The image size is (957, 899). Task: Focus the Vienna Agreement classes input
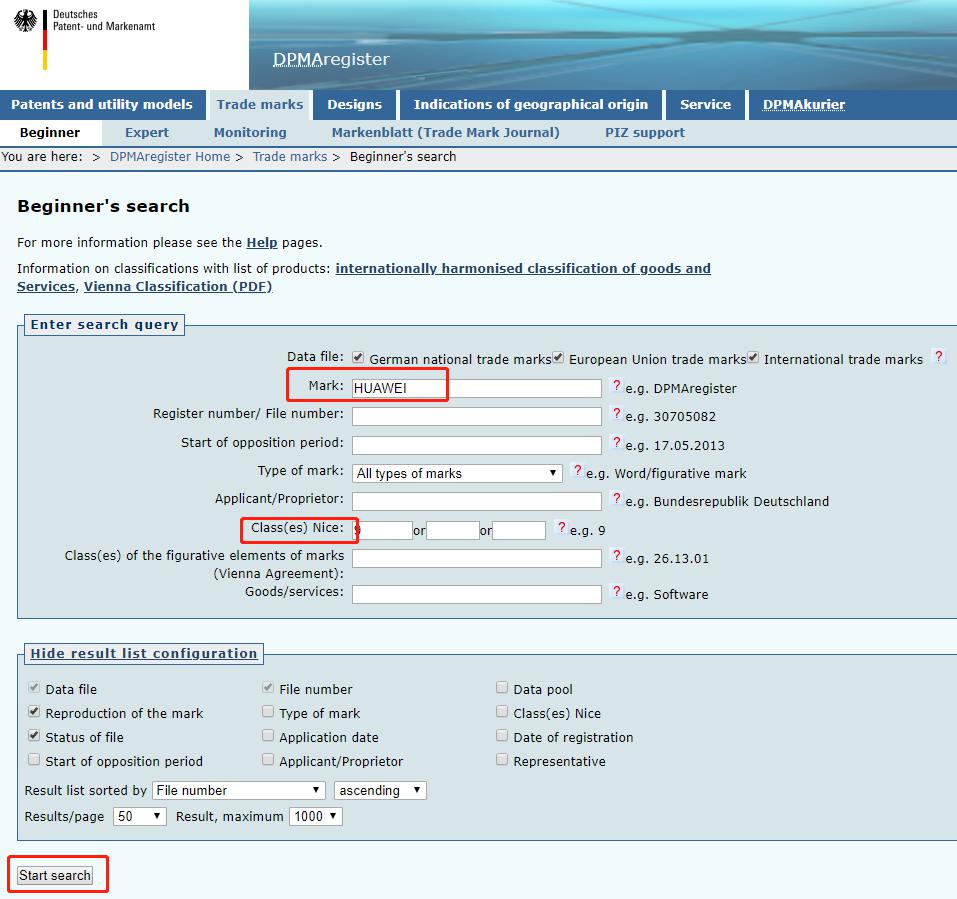pyautogui.click(x=477, y=558)
